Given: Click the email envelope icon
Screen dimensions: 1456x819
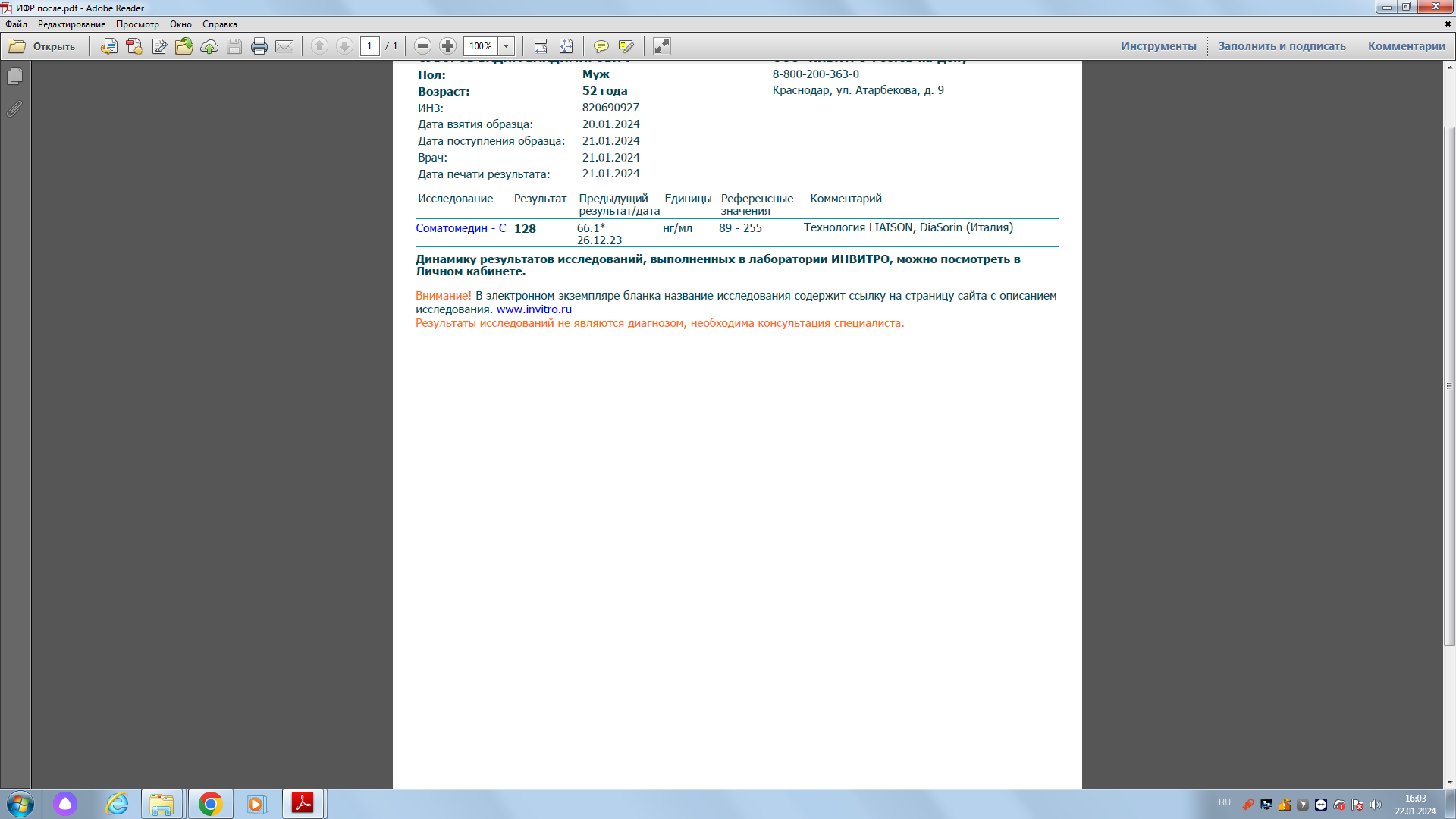Looking at the screenshot, I should click(284, 46).
